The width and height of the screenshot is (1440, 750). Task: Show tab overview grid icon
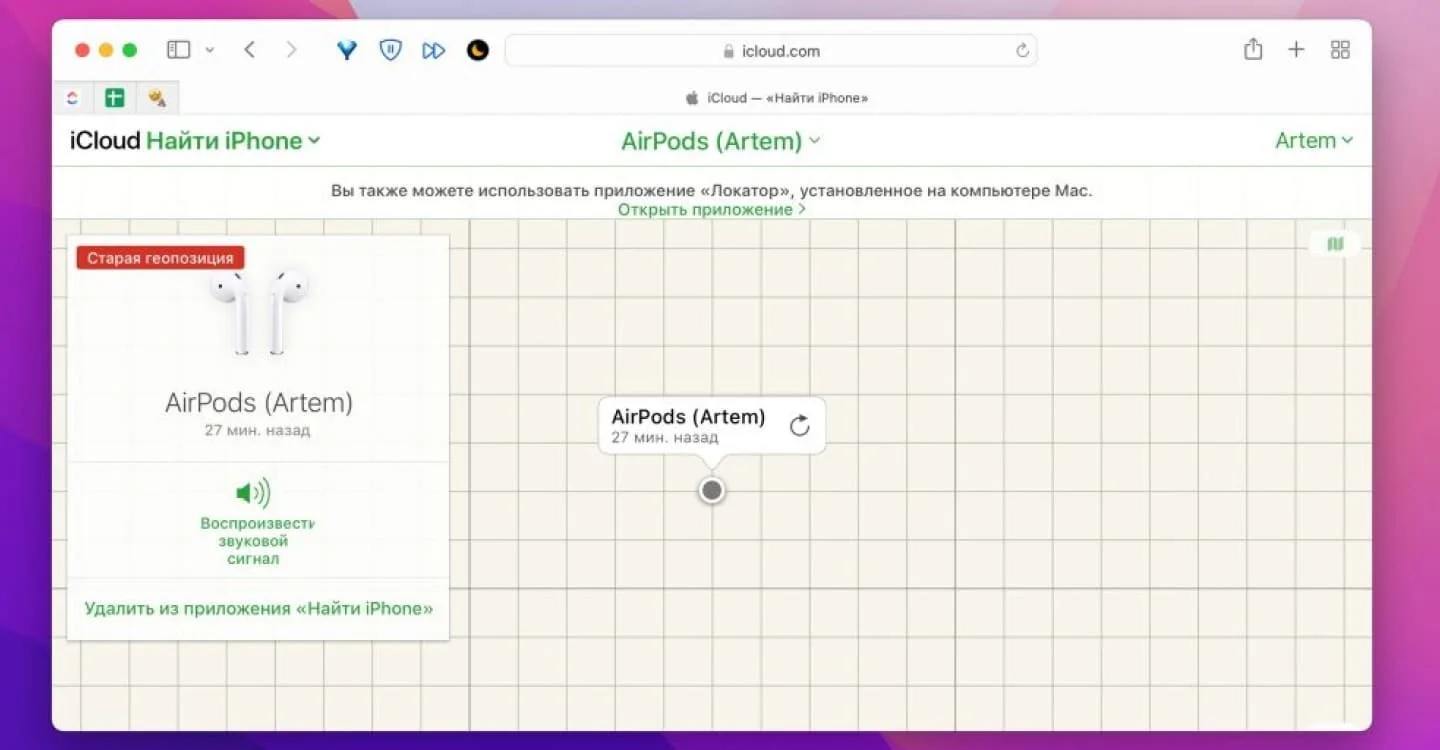1340,50
